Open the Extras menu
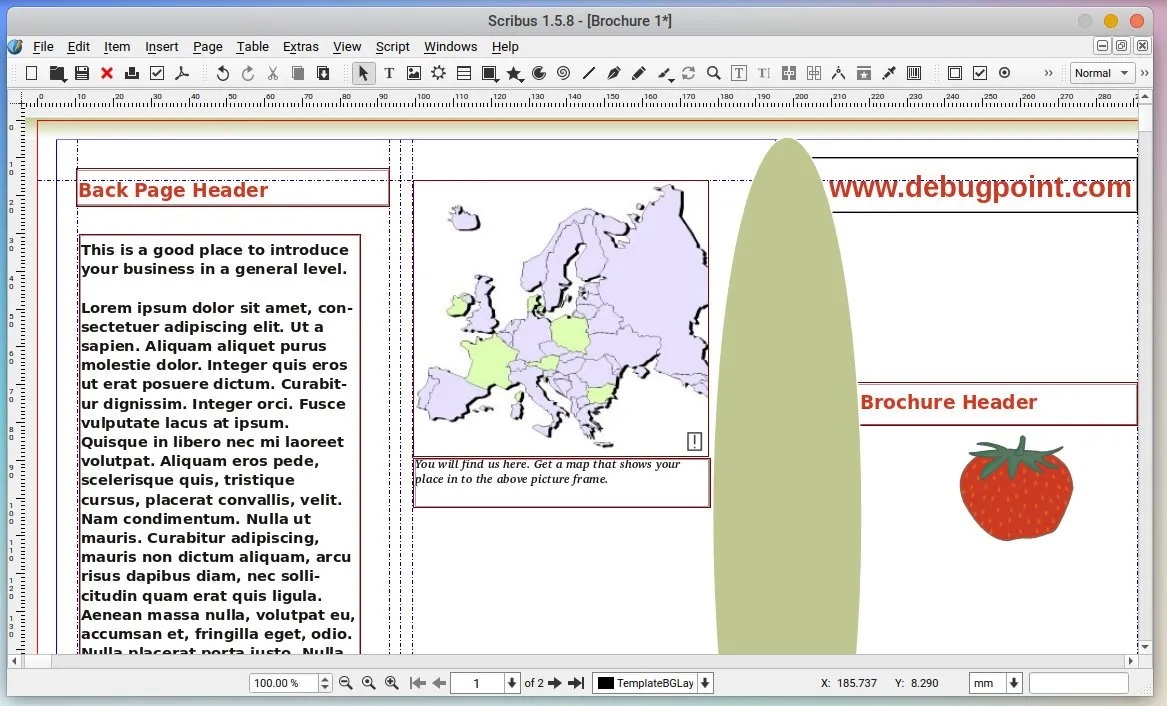Viewport: 1167px width, 706px height. (x=300, y=46)
